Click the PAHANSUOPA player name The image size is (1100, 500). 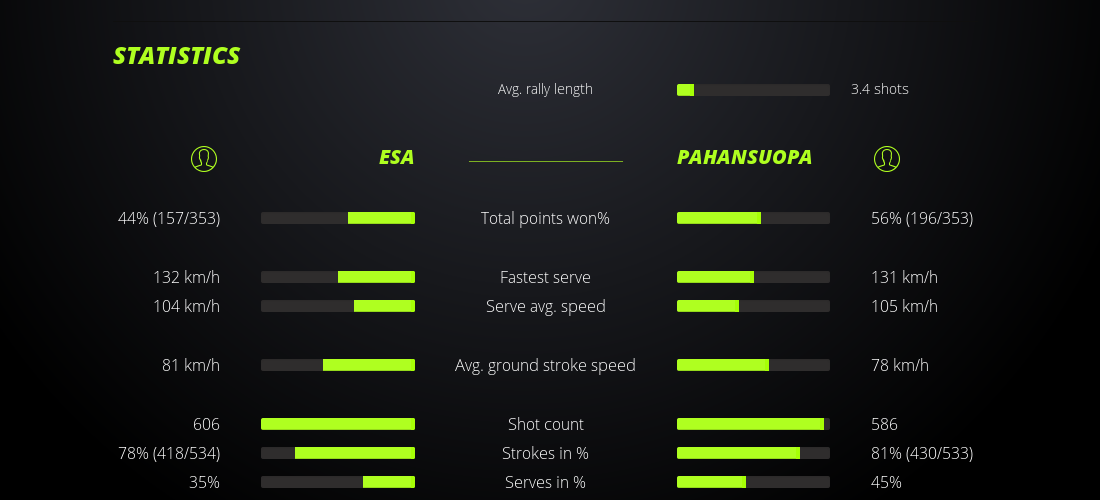[744, 158]
